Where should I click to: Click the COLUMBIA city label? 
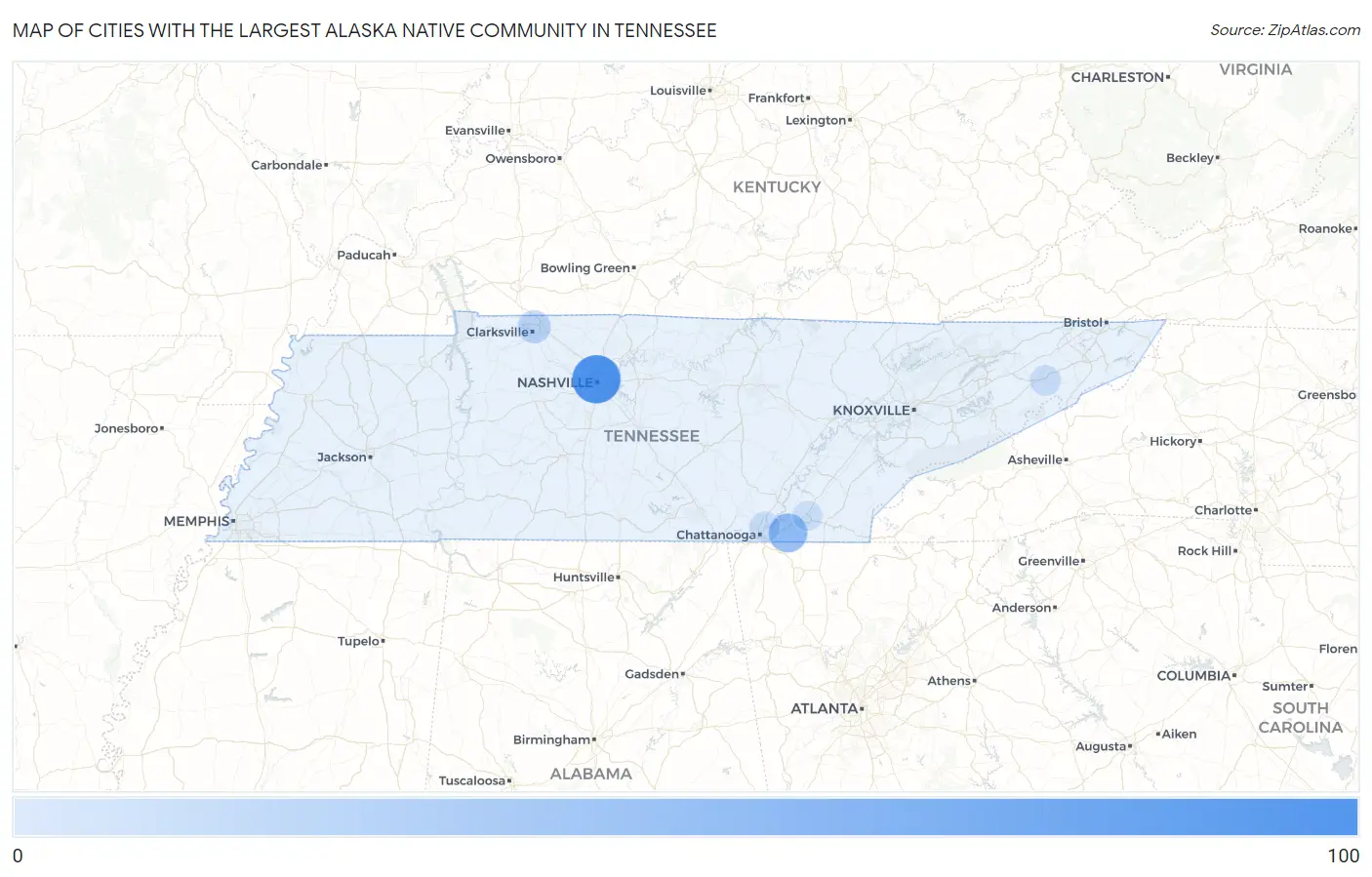pyautogui.click(x=1193, y=676)
